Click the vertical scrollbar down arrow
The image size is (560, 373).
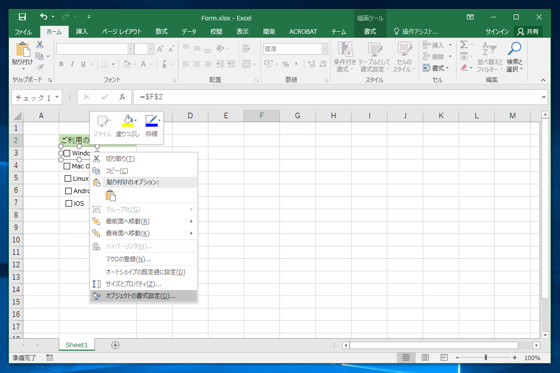click(545, 335)
